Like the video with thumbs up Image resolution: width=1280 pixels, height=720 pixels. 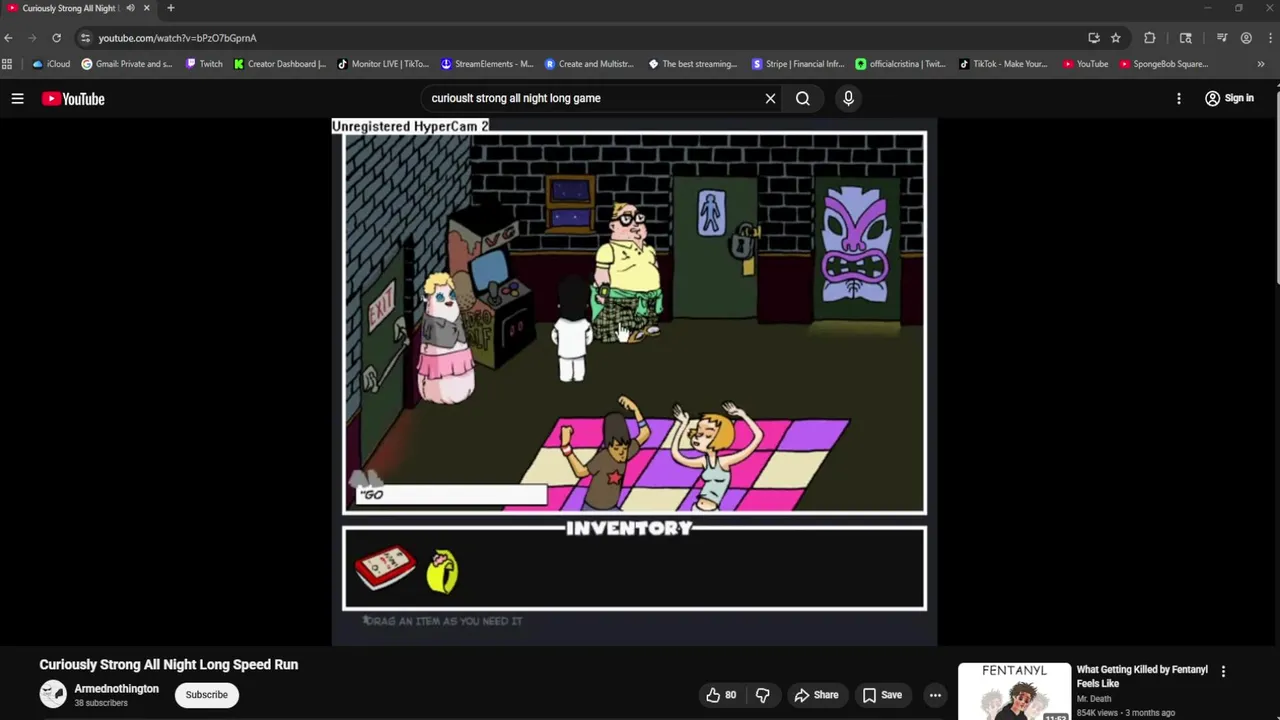click(x=722, y=695)
